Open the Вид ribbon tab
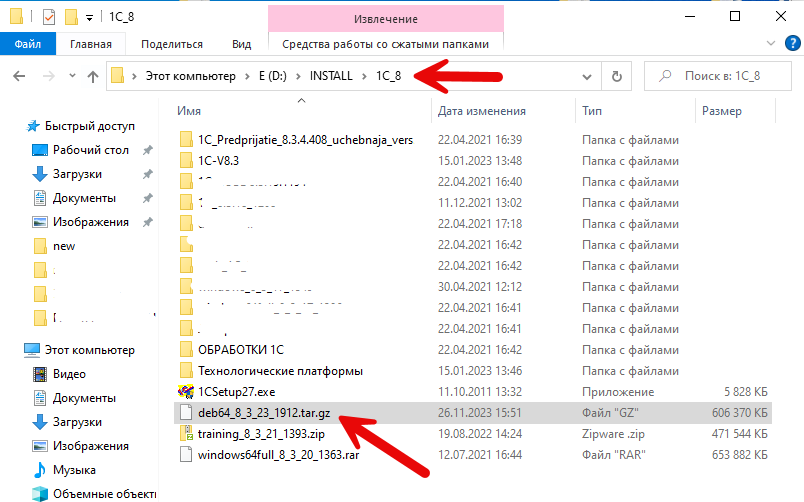Screen dimensions: 804x502 pos(241,44)
